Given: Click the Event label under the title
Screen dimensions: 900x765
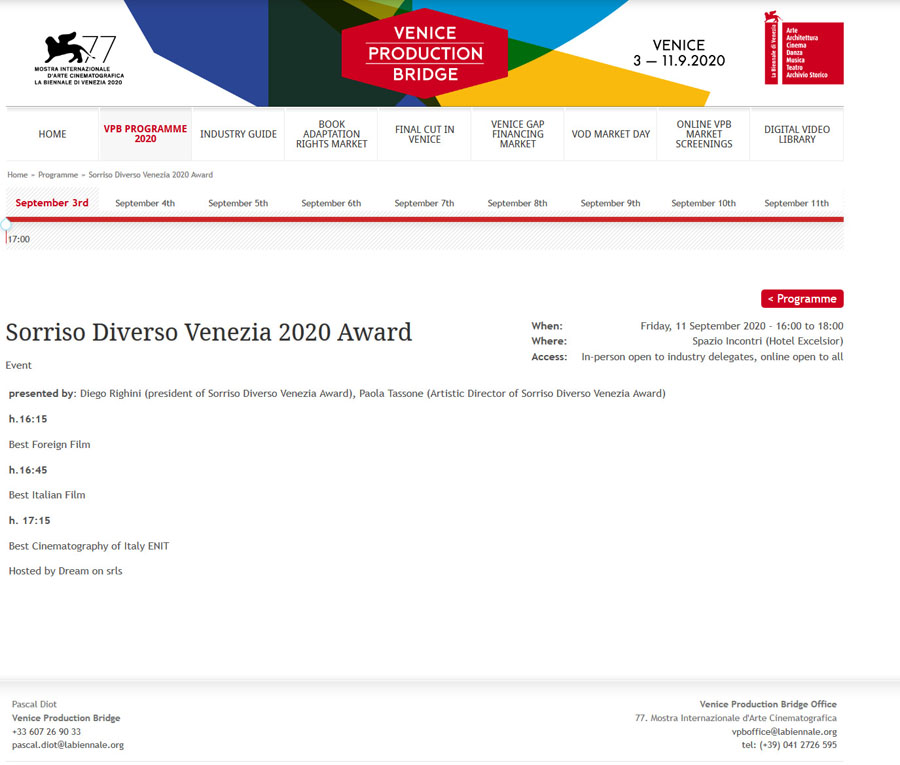Looking at the screenshot, I should [x=18, y=365].
